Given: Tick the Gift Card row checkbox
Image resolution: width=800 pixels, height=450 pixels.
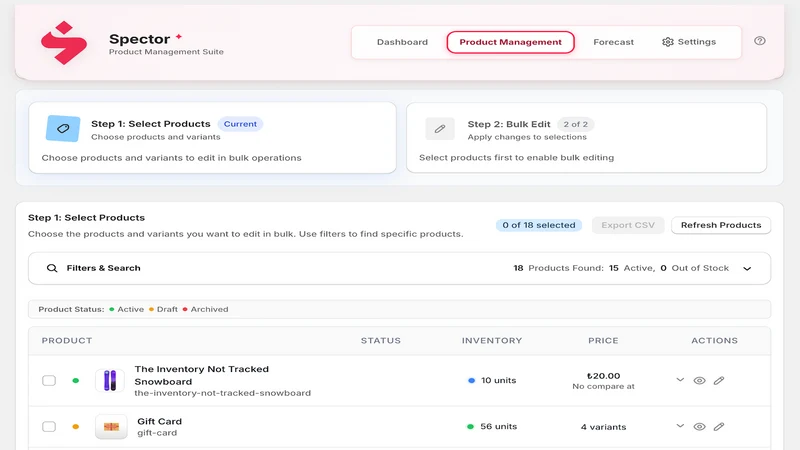Looking at the screenshot, I should click(49, 427).
